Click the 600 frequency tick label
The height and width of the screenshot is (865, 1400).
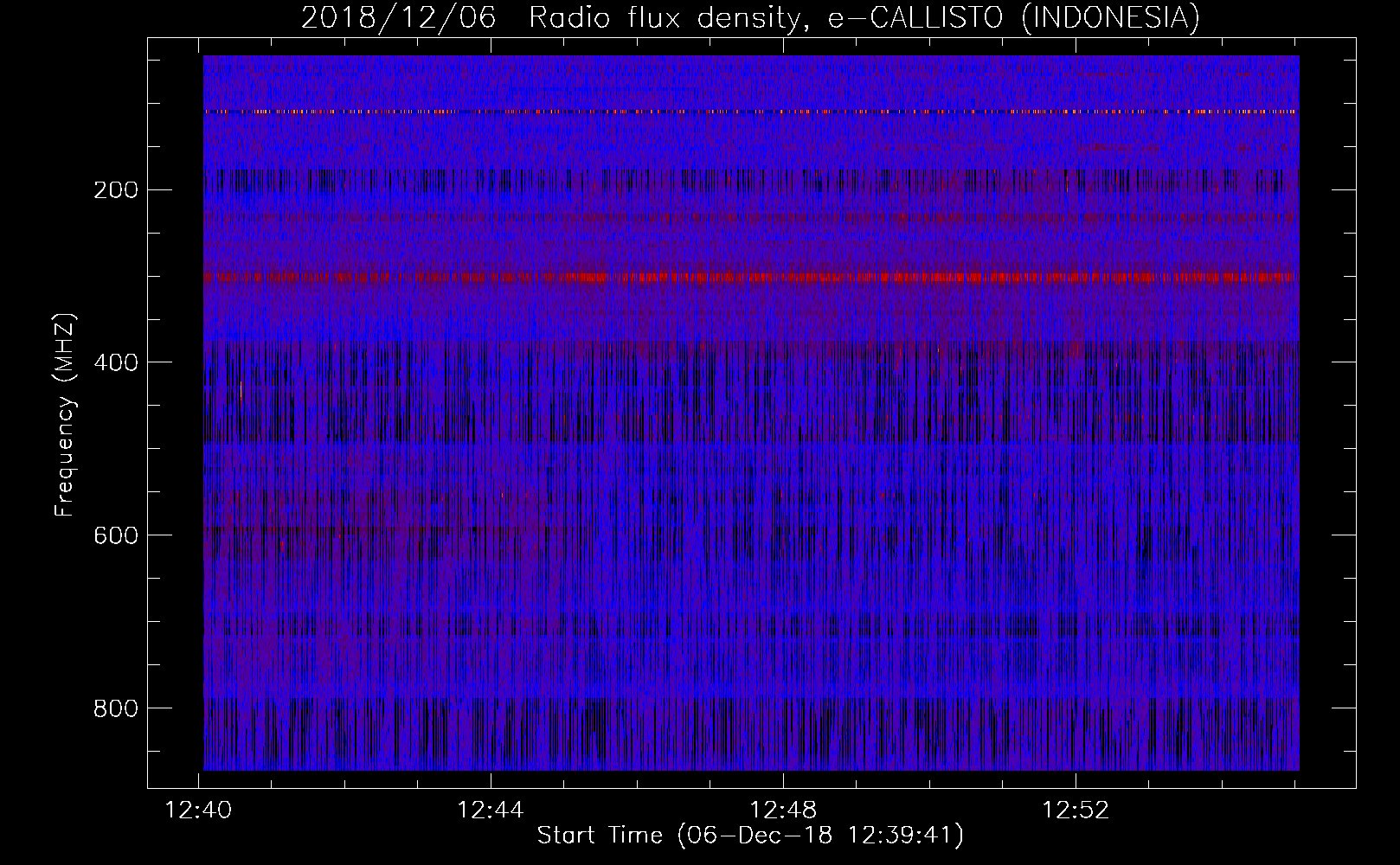(116, 536)
